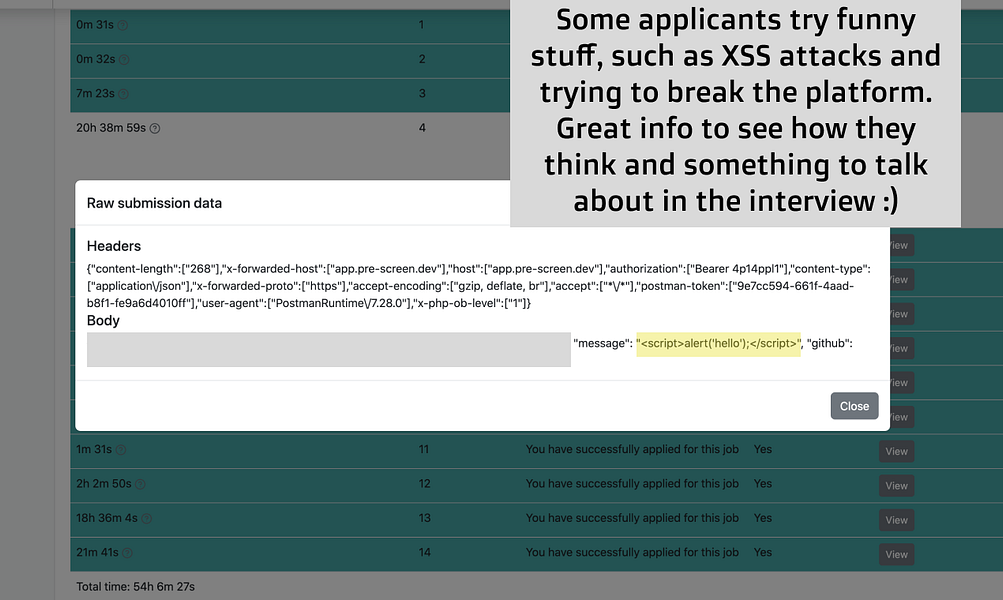Click success message in row 12
This screenshot has width=1003, height=600.
(632, 484)
